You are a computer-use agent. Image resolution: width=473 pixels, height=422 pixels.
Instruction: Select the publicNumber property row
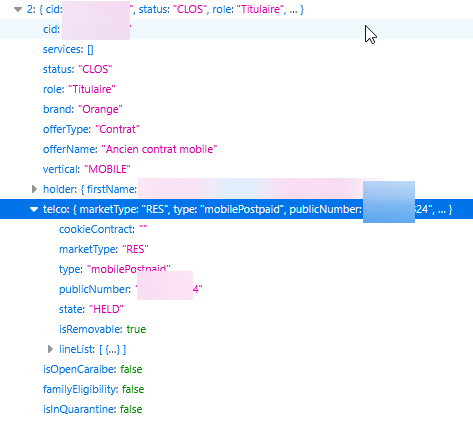[x=236, y=289]
